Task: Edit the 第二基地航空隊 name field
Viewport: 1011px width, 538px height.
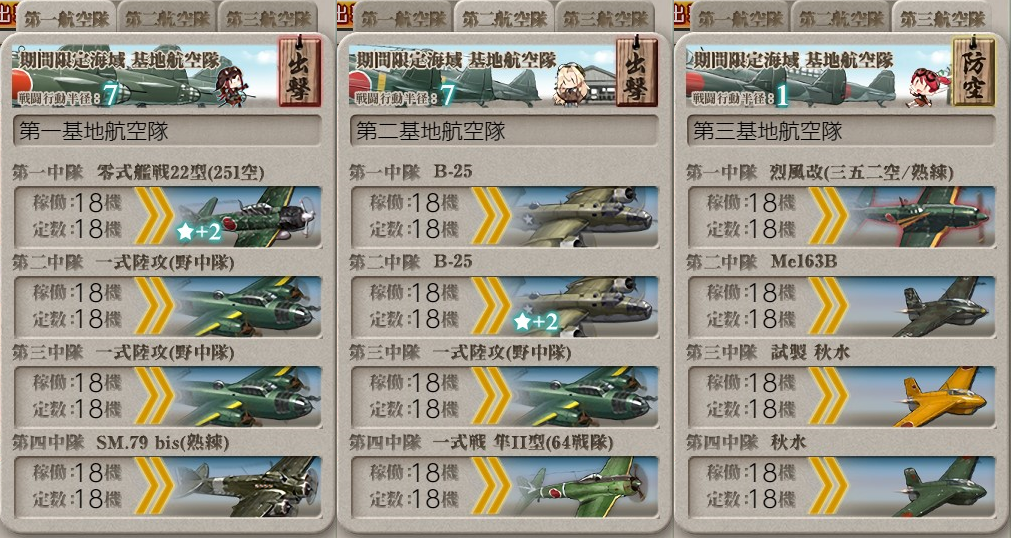Action: pos(504,131)
